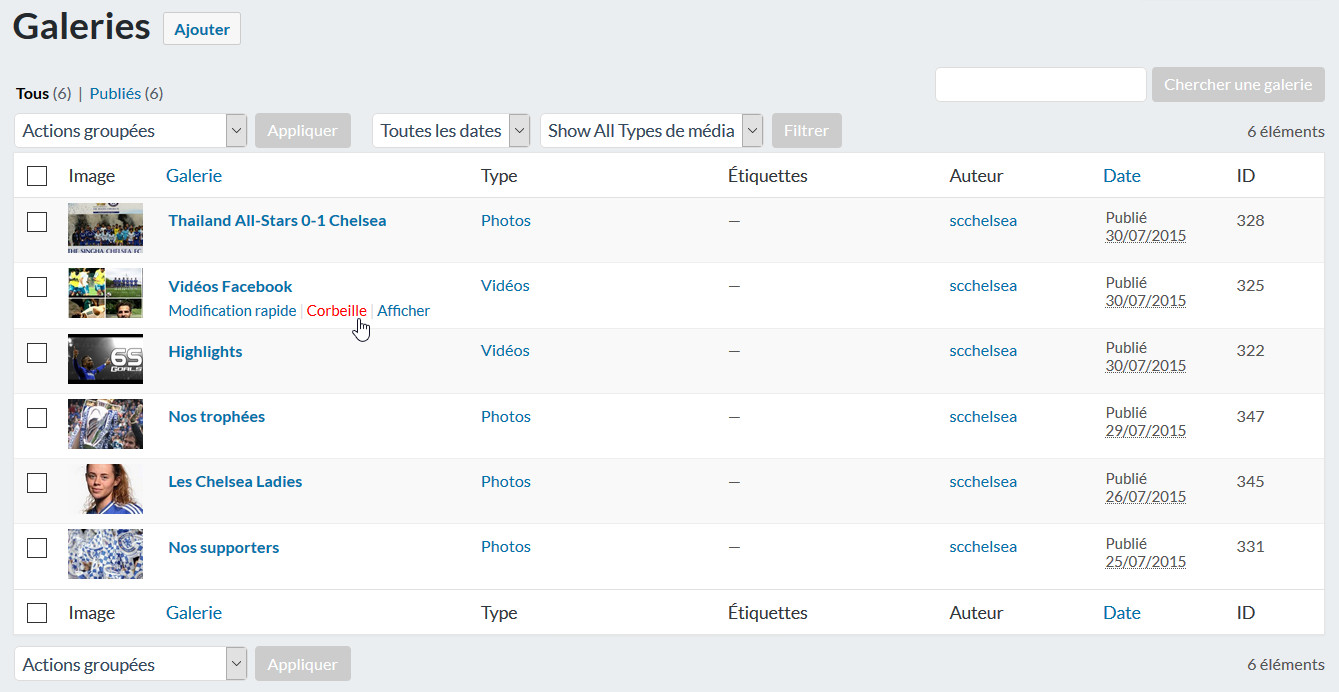Open Thailand All-Stars 0-1 Chelsea gallery title

click(x=277, y=220)
